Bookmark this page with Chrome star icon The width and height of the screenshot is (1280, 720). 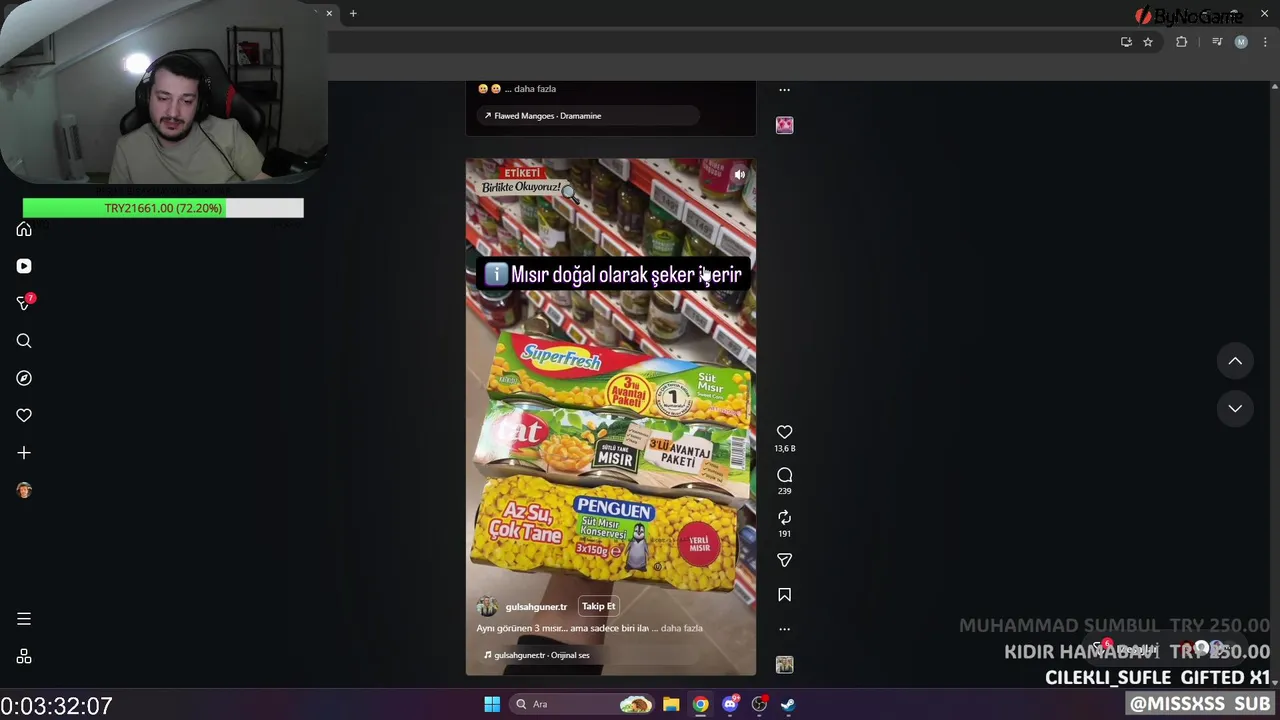(1148, 42)
